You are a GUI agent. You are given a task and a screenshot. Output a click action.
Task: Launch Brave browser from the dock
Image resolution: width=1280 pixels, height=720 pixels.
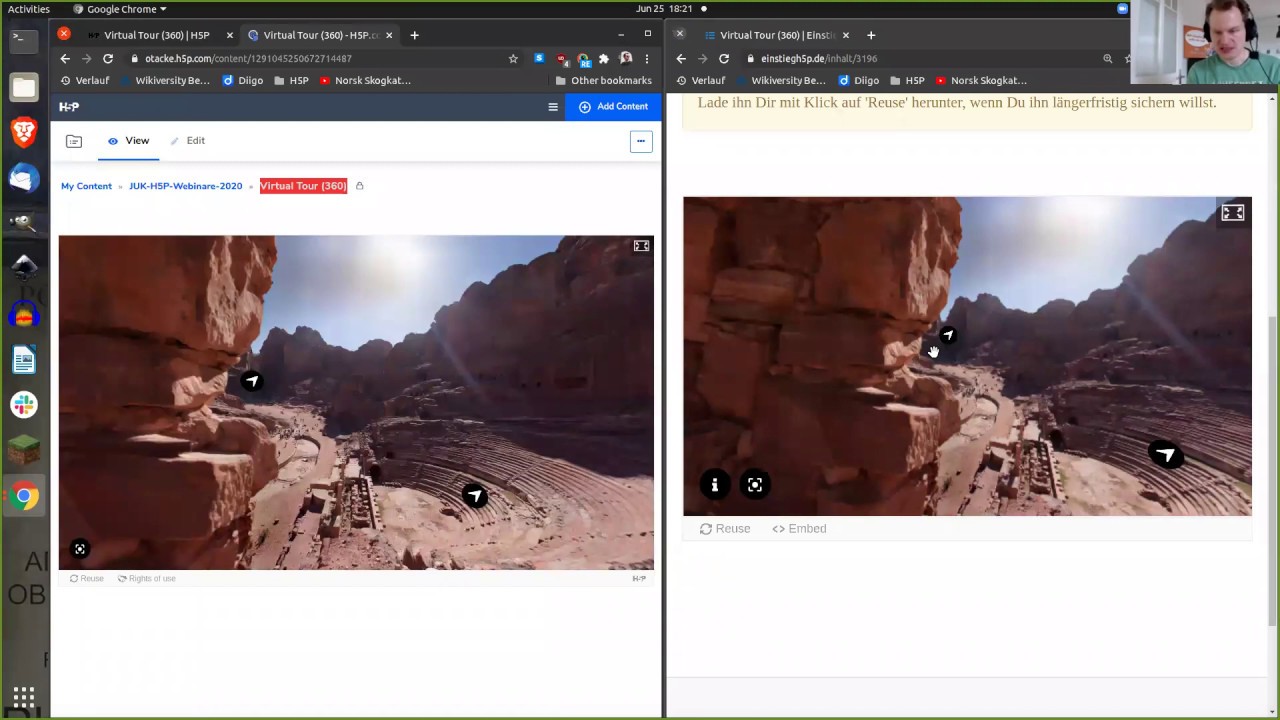click(x=24, y=133)
